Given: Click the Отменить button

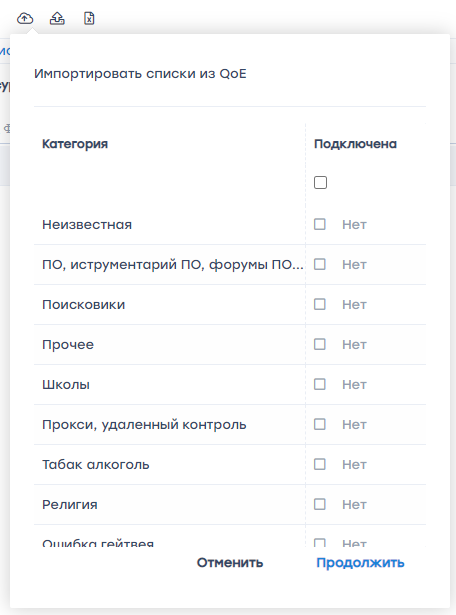Looking at the screenshot, I should click(230, 562).
